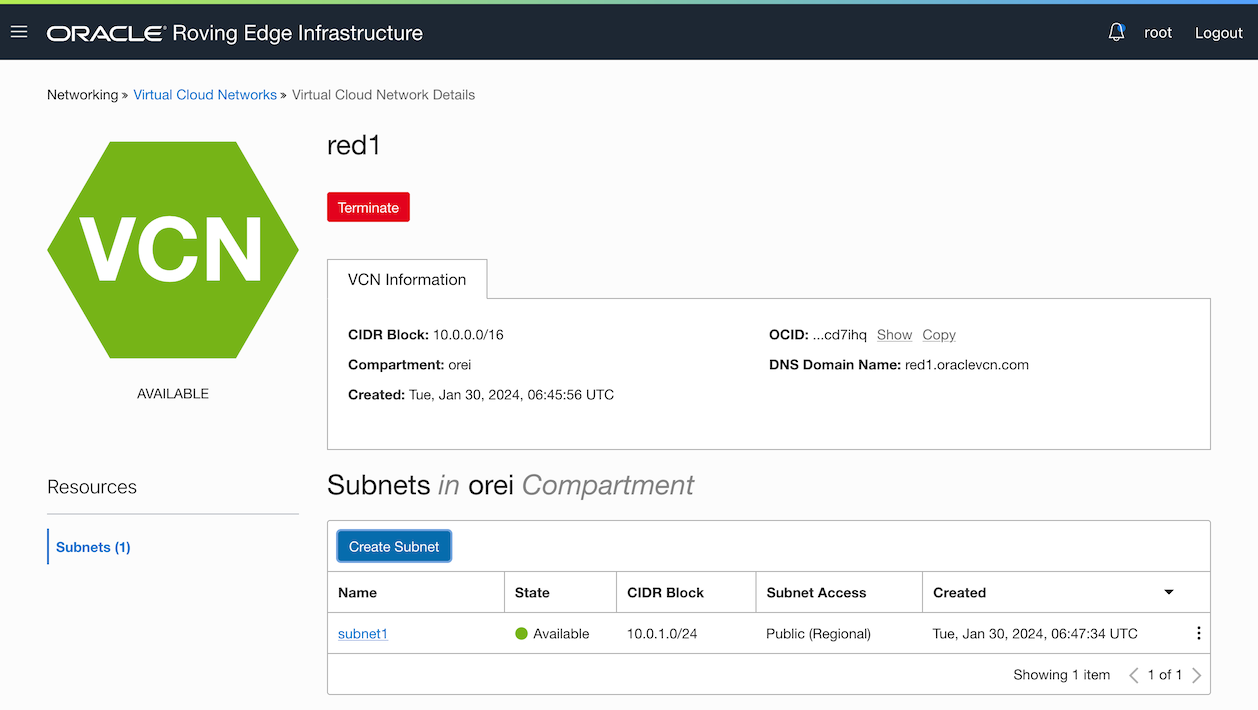Screen dimensions: 1258x710
Task: Navigate to Virtual Cloud Networks breadcrumb
Action: pyautogui.click(x=205, y=95)
